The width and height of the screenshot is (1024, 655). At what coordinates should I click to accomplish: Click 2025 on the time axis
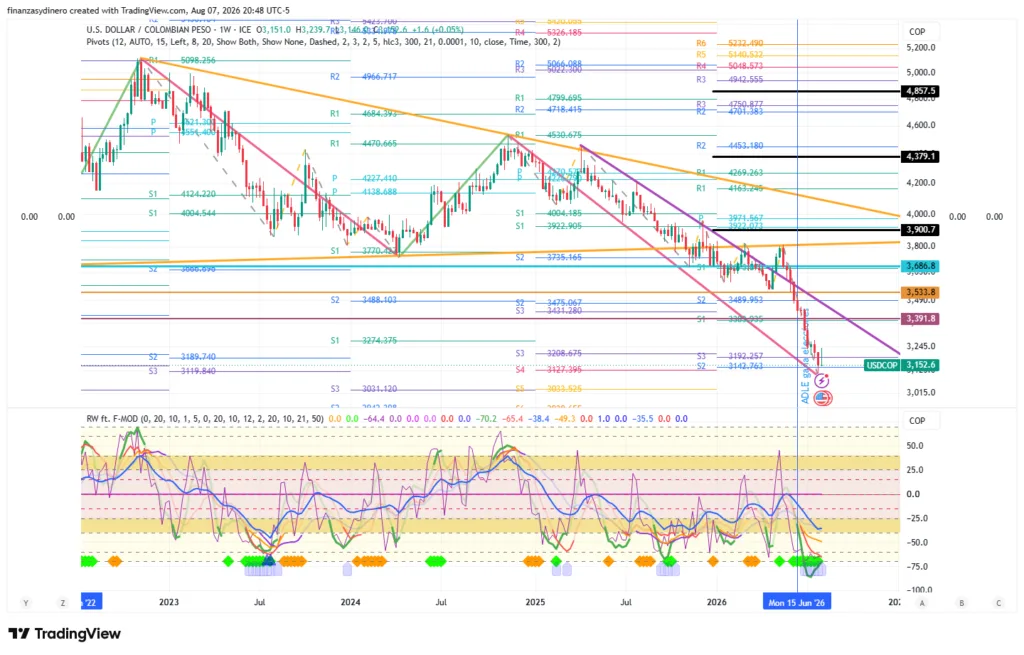pos(535,602)
